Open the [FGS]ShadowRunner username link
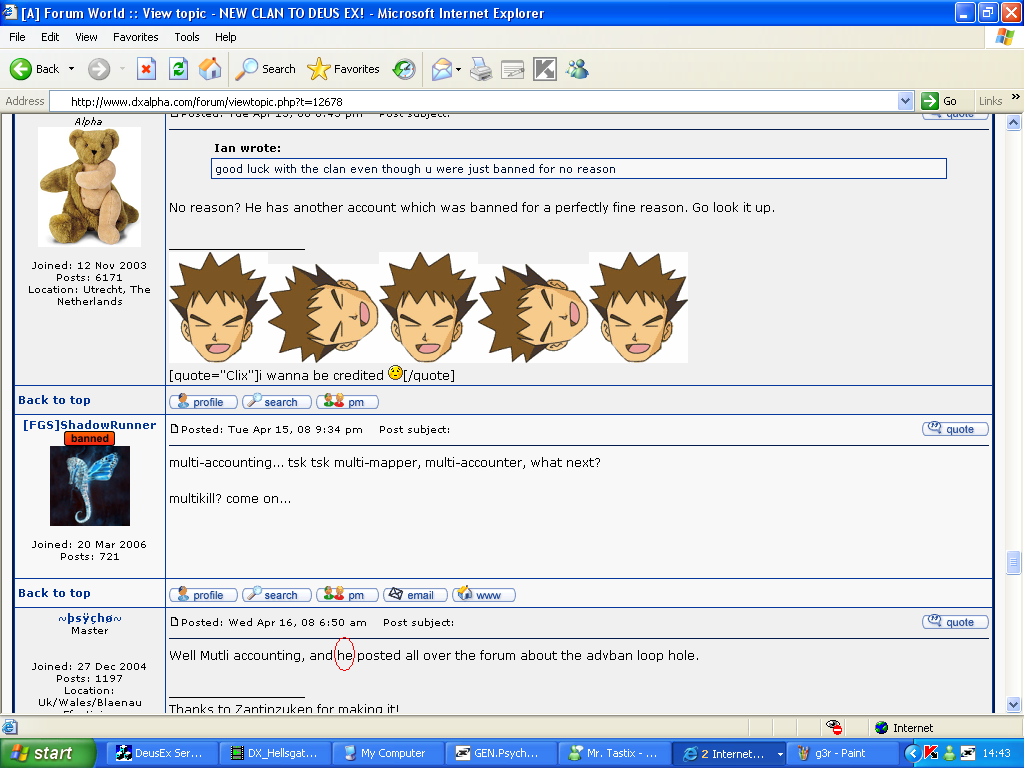 89,425
